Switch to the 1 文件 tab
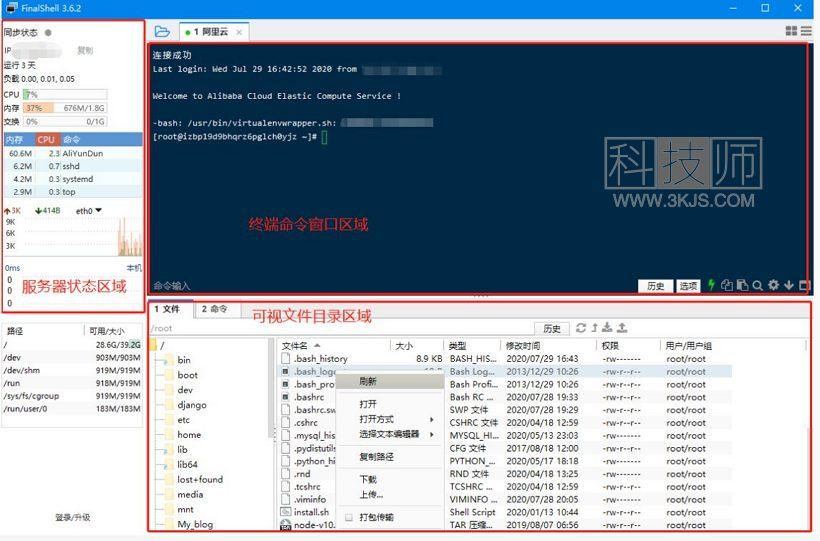This screenshot has height=541, width=820. 167,309
